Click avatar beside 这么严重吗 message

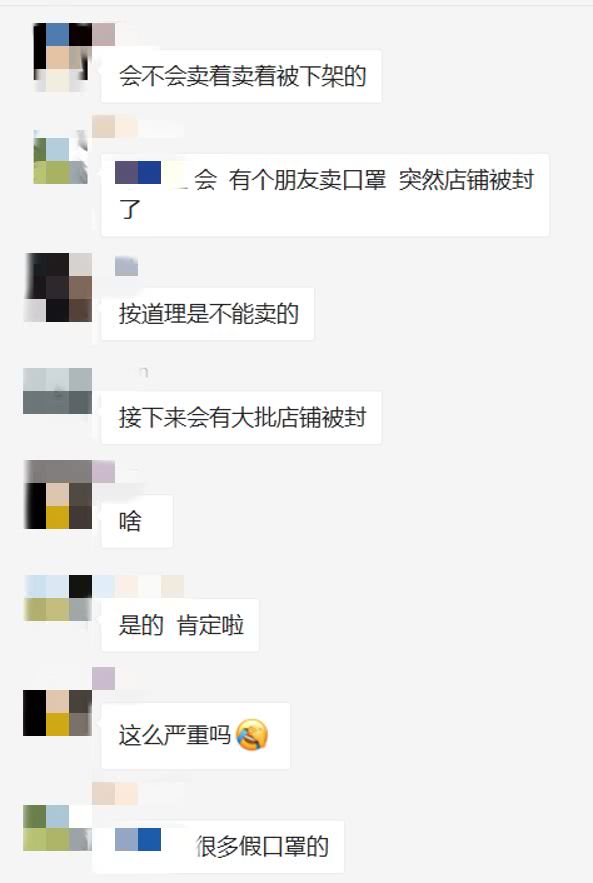(x=57, y=713)
